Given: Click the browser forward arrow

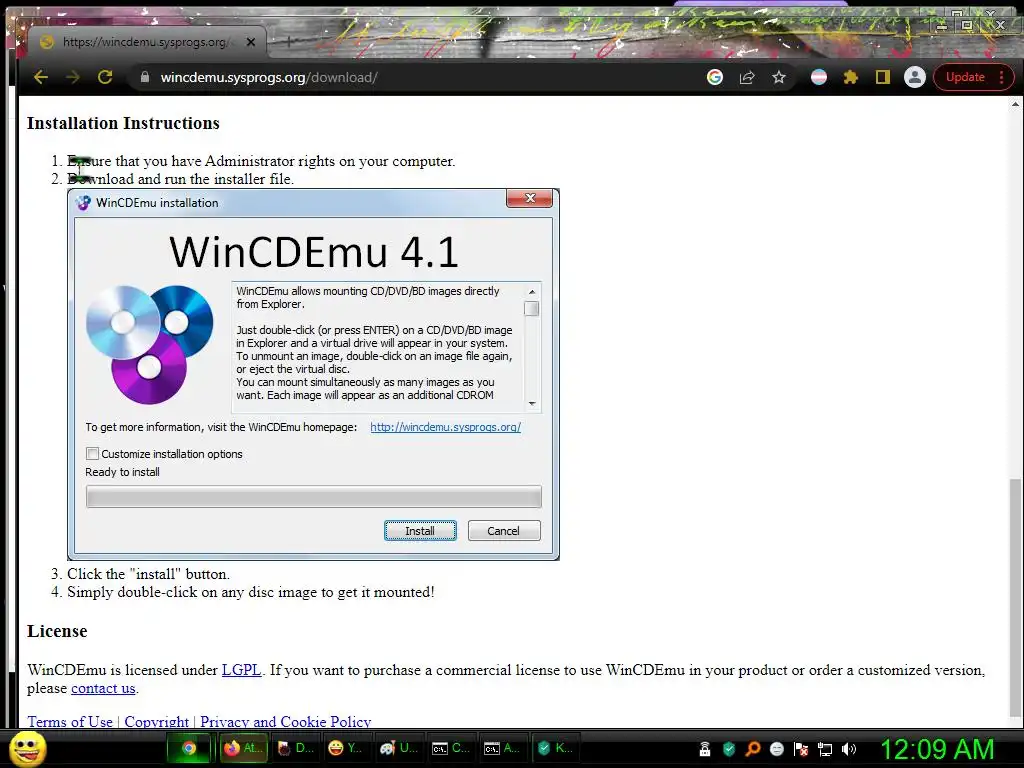Looking at the screenshot, I should (x=72, y=77).
